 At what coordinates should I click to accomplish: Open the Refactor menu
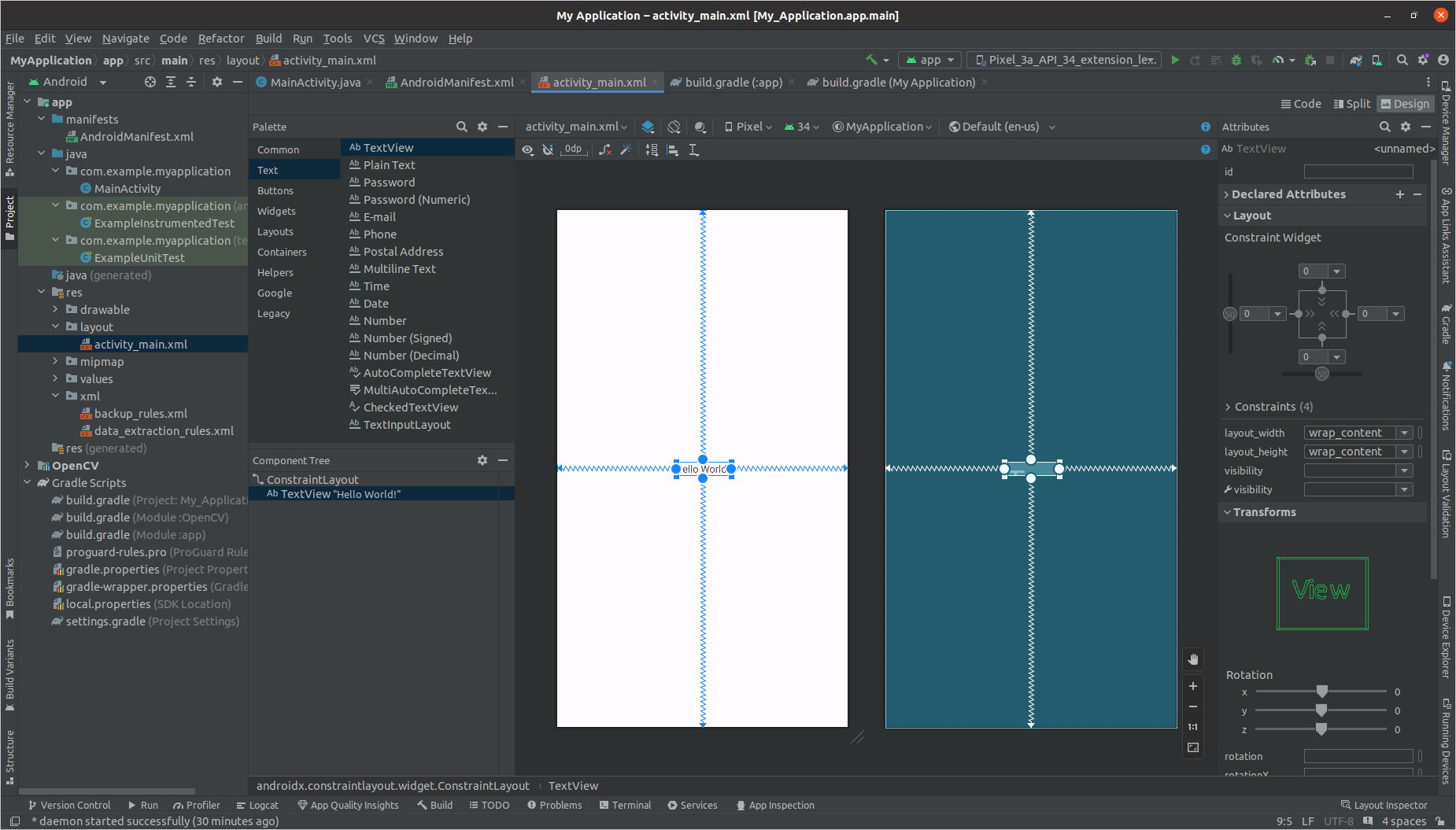pyautogui.click(x=221, y=38)
